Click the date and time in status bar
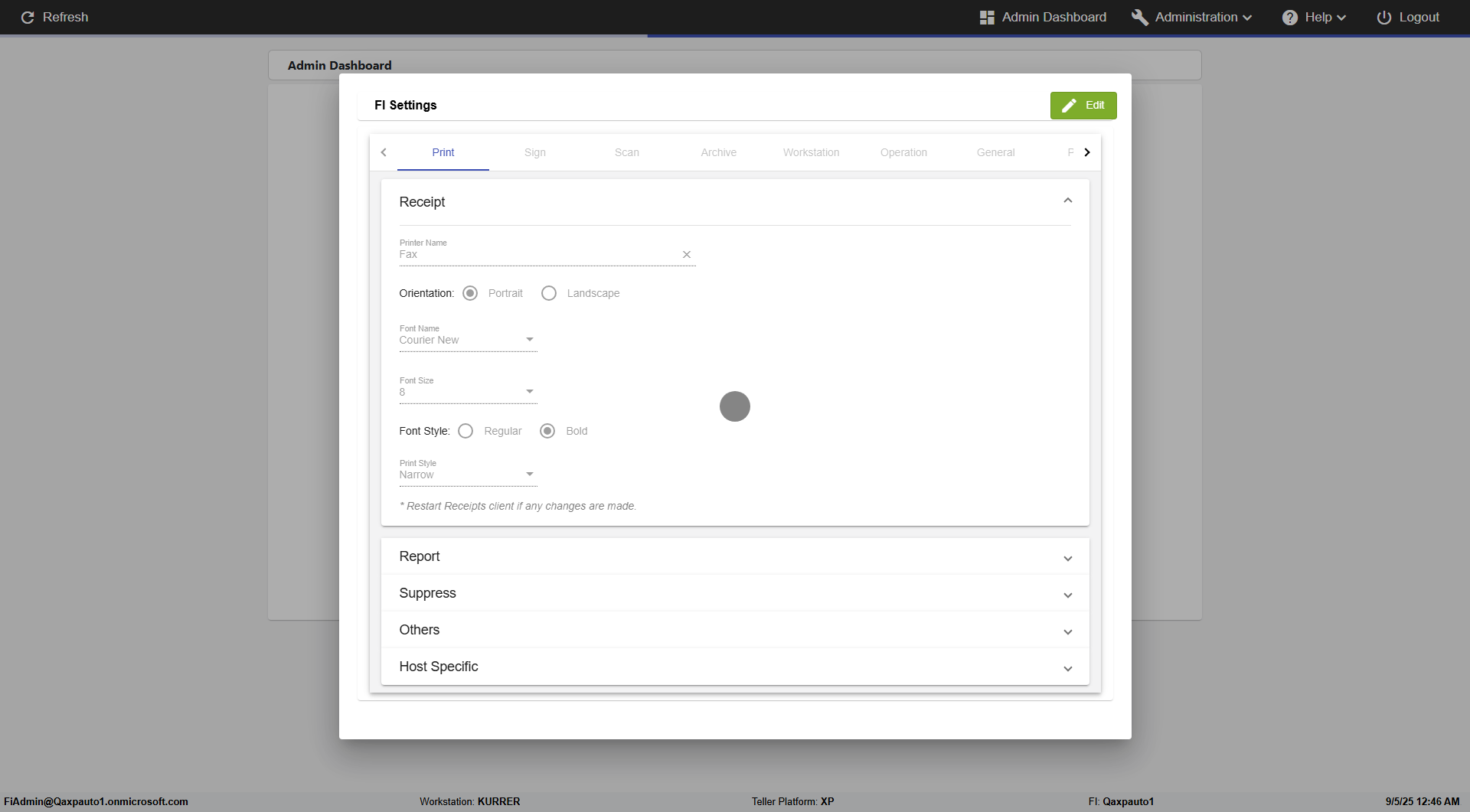The width and height of the screenshot is (1470, 812). 1423,801
